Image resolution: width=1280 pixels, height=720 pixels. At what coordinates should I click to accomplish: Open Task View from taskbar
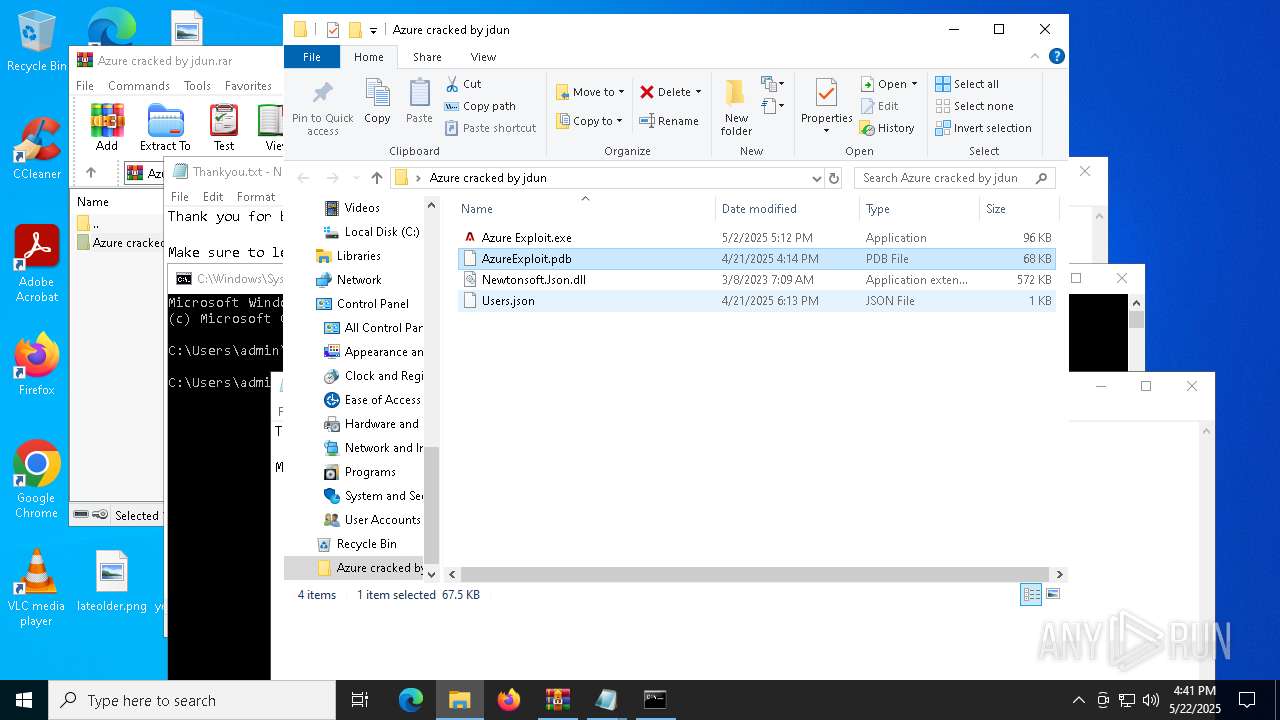tap(360, 700)
